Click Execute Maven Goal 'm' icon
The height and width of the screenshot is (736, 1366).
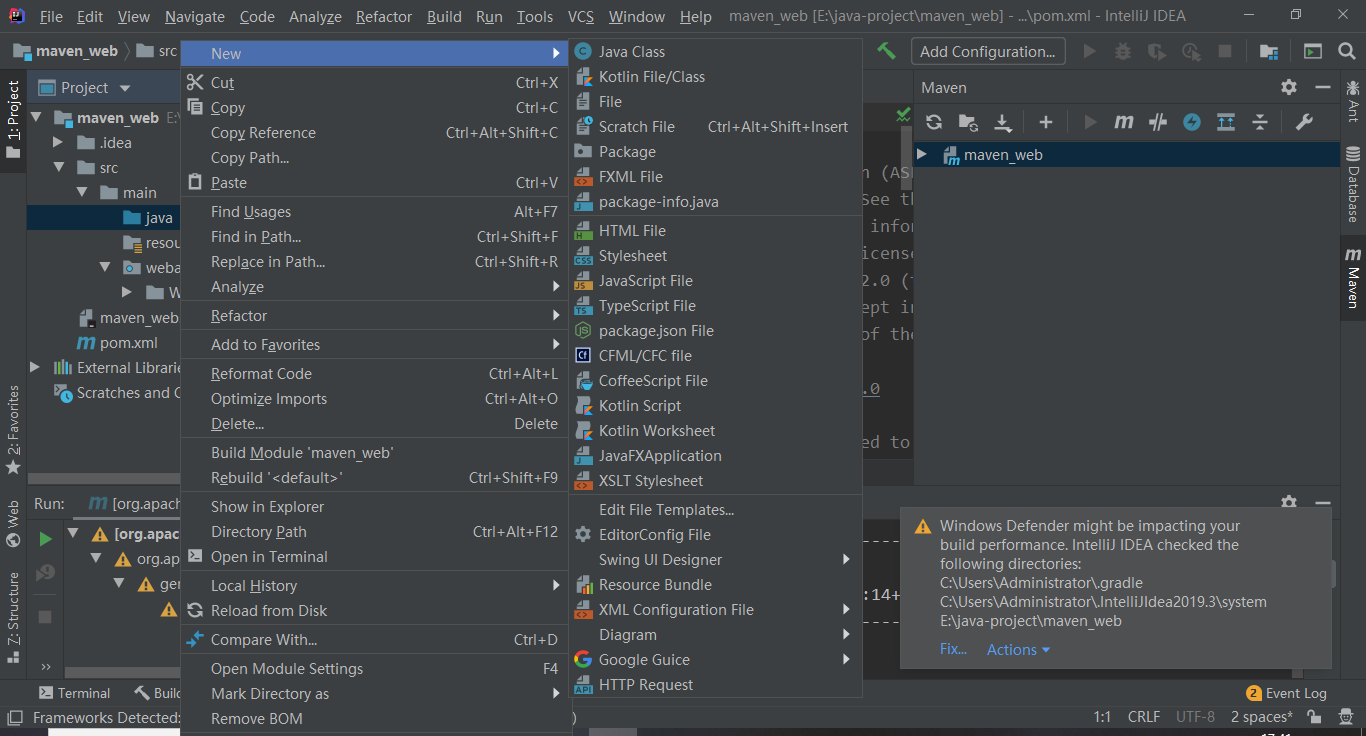click(x=1124, y=122)
